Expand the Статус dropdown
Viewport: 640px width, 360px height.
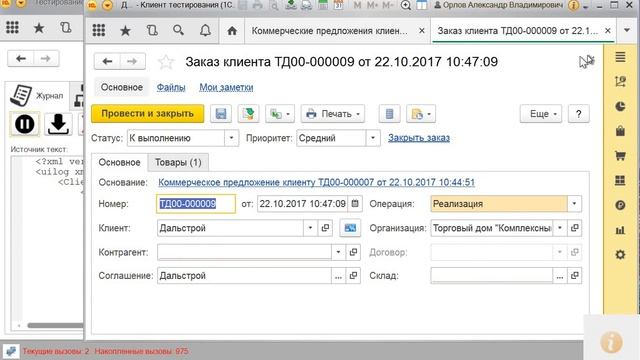pos(231,138)
